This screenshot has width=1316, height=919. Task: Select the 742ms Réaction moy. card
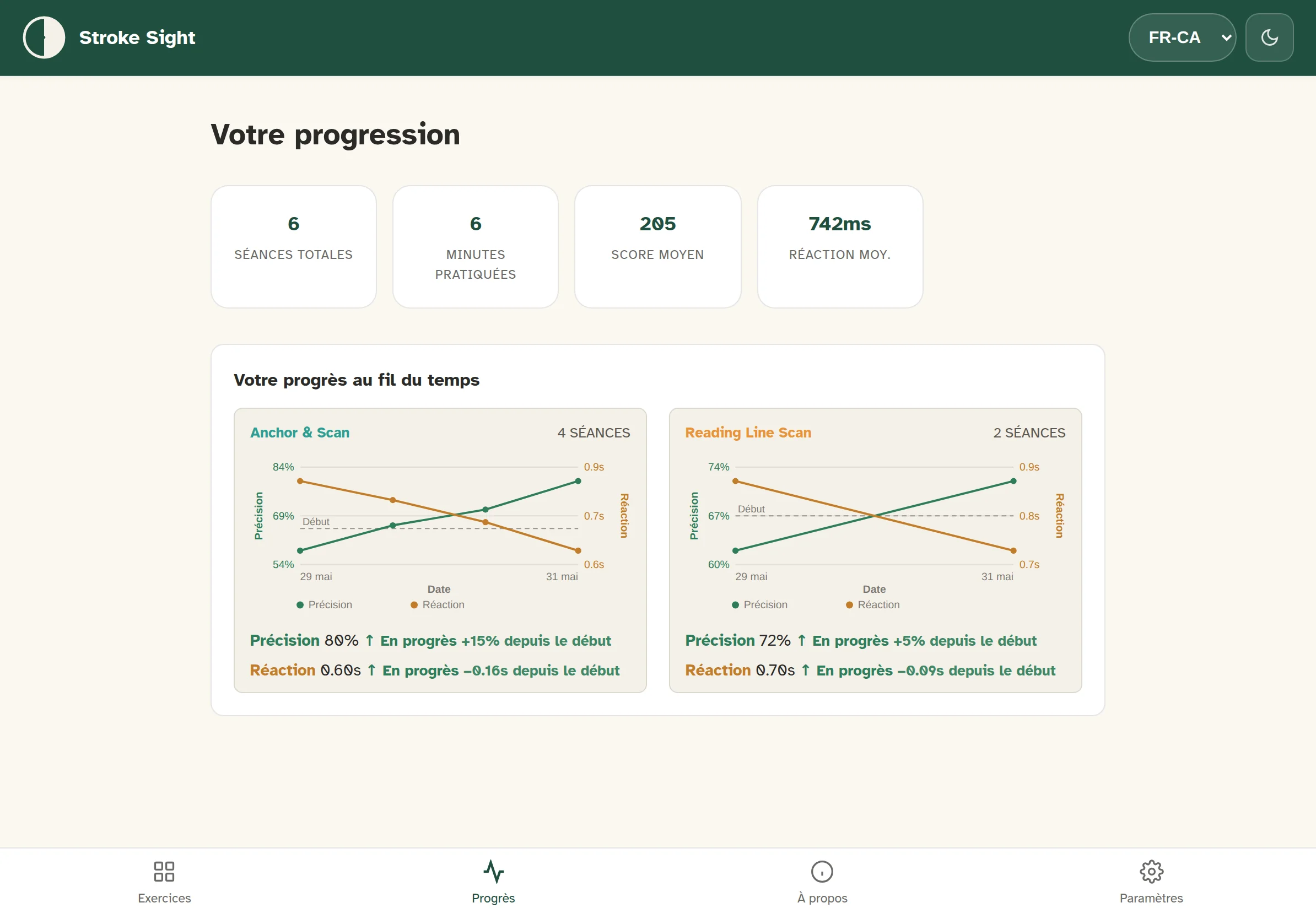coord(840,246)
